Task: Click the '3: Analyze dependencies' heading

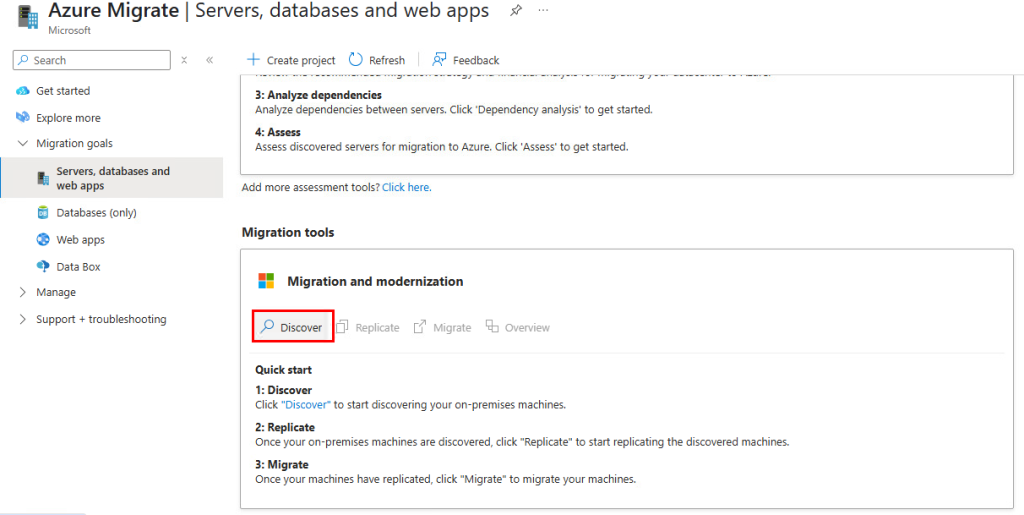Action: pos(318,95)
